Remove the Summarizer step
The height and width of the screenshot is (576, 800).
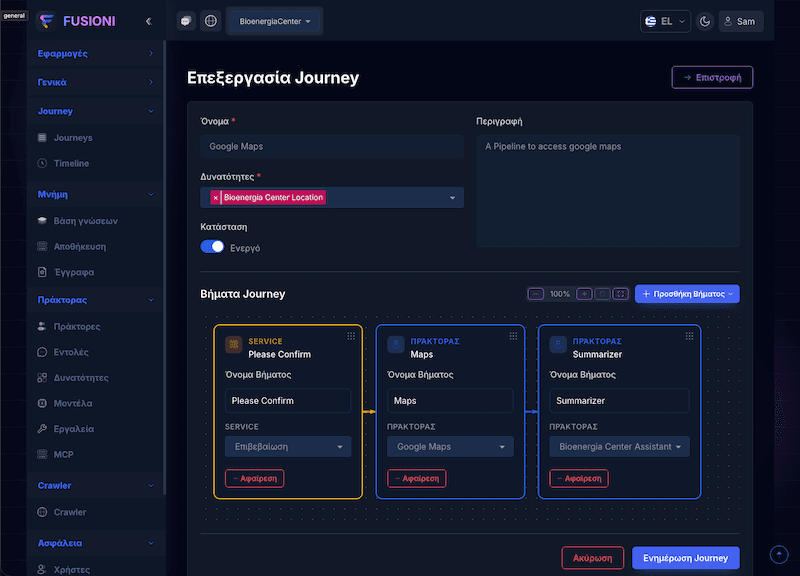click(579, 479)
